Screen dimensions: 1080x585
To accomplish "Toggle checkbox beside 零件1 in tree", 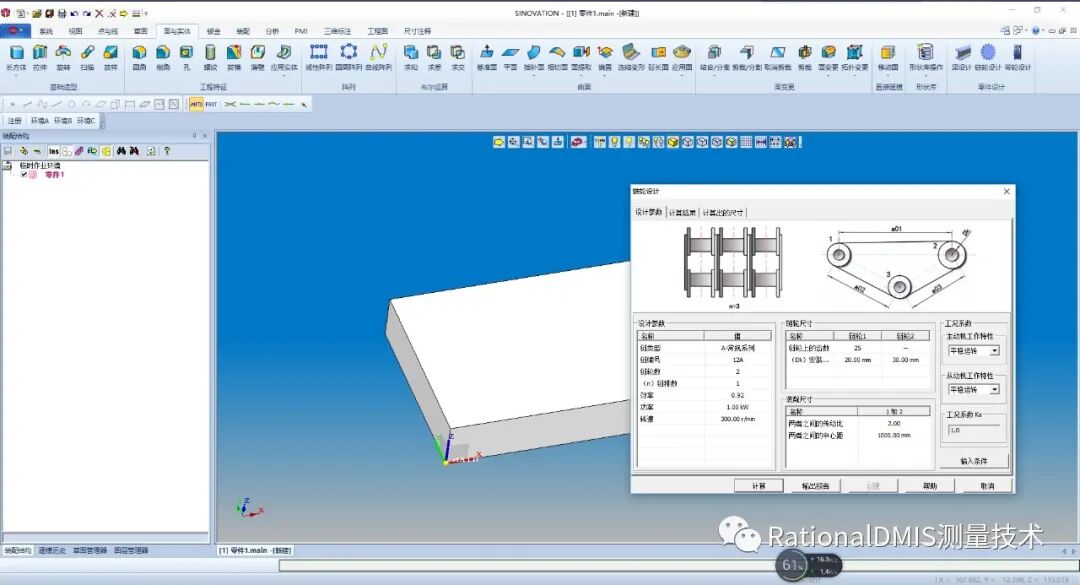I will tap(24, 175).
